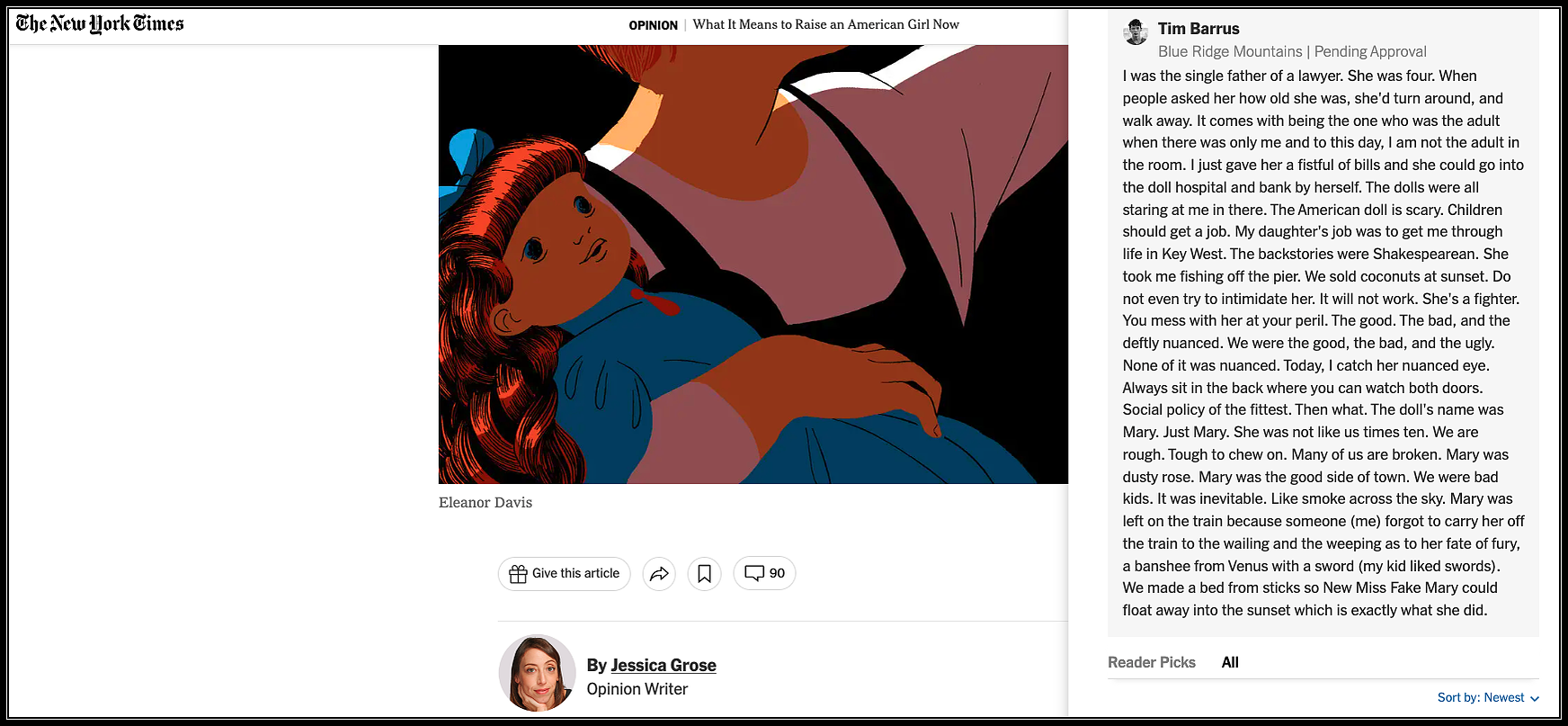Click the Opinion Writer label

[637, 689]
